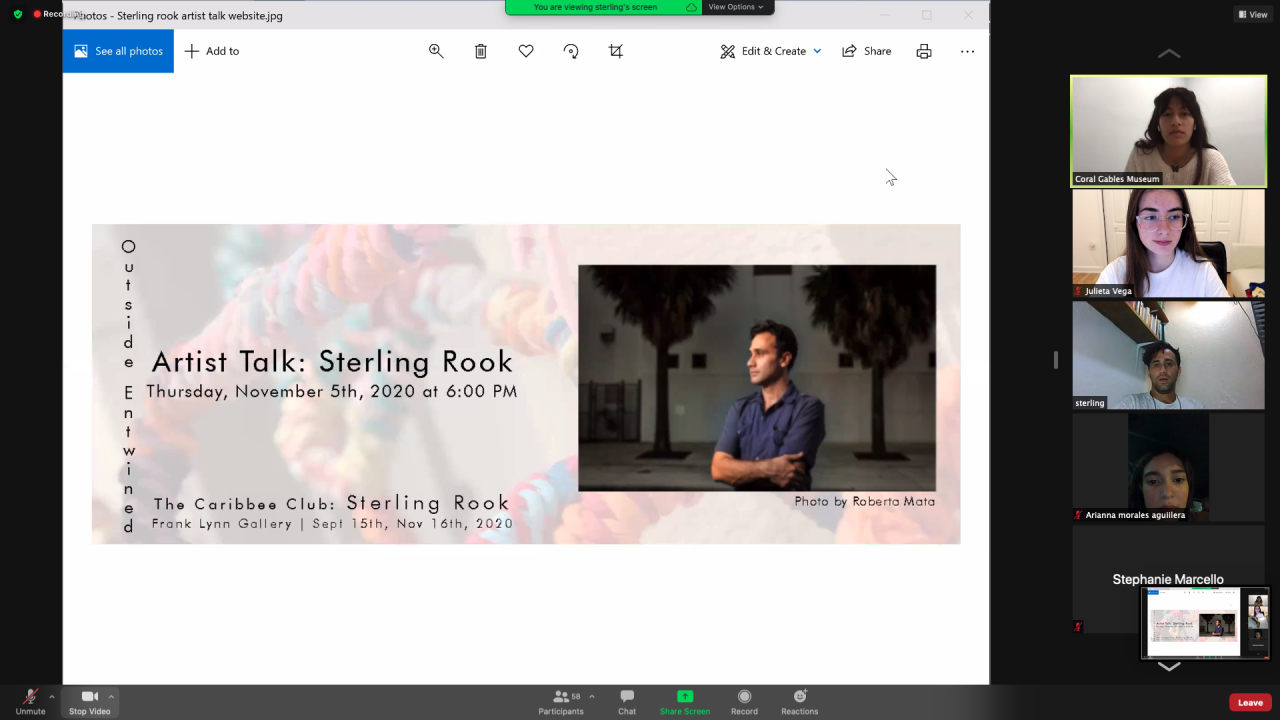Expand audio options arrow next to Unmute
1280x720 pixels.
tap(52, 696)
